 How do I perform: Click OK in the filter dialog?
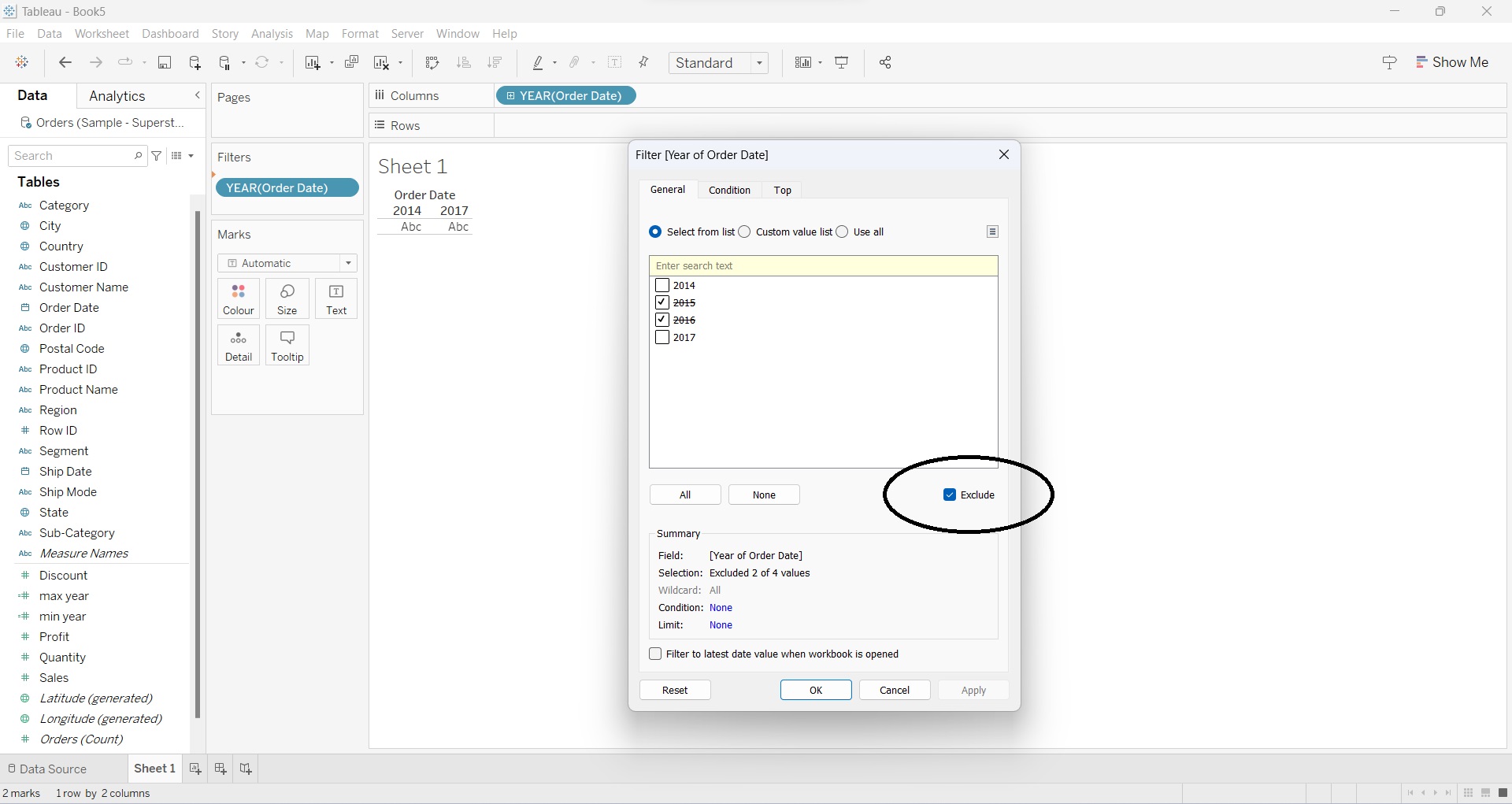coord(816,690)
